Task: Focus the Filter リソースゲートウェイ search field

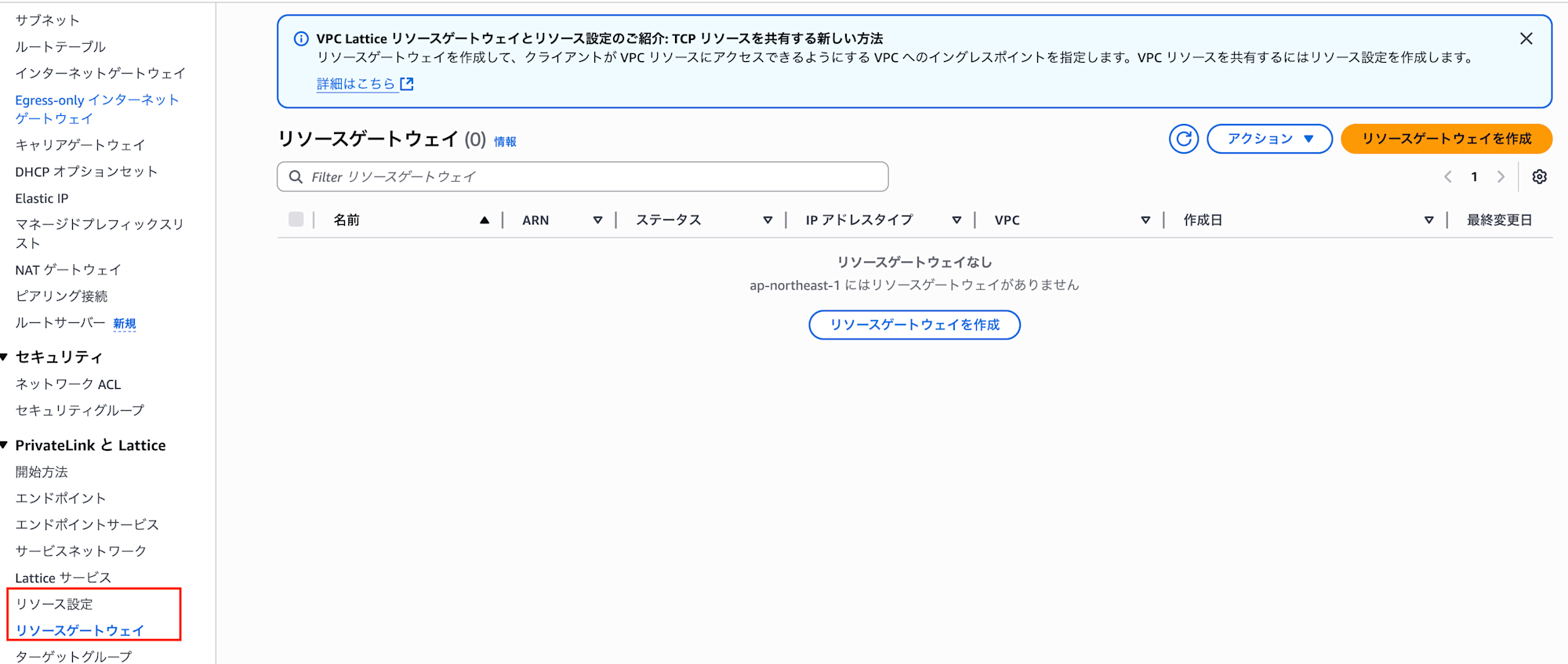Action: pyautogui.click(x=583, y=177)
